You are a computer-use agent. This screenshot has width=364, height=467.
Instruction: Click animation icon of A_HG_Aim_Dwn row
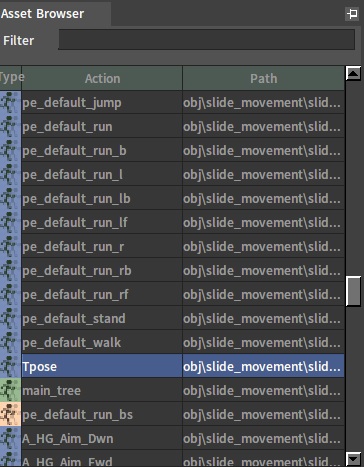coord(10,438)
